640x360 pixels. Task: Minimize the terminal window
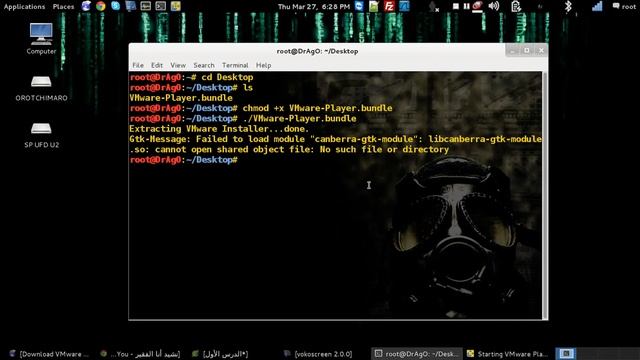coord(512,51)
